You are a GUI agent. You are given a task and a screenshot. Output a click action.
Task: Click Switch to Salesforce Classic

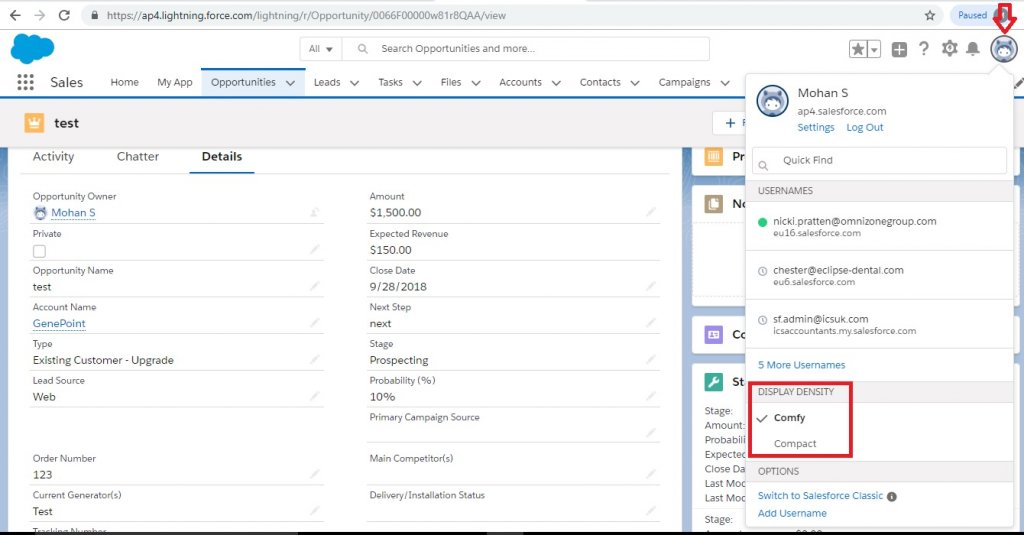tap(820, 496)
